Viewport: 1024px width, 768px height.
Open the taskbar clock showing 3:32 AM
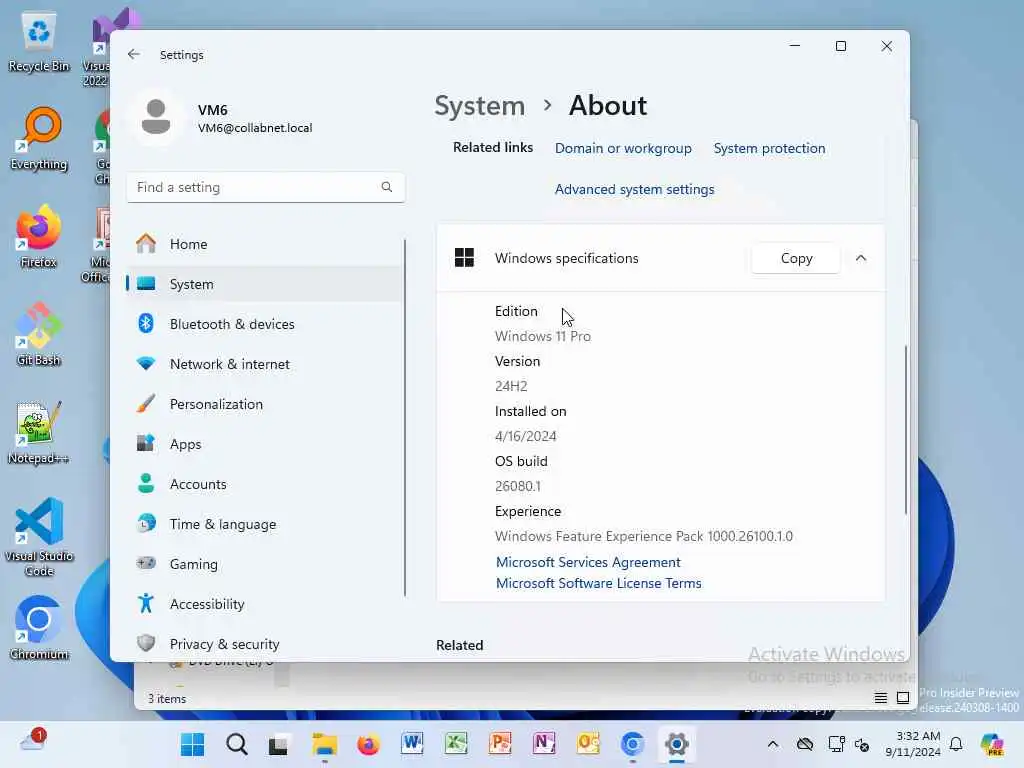(x=912, y=744)
